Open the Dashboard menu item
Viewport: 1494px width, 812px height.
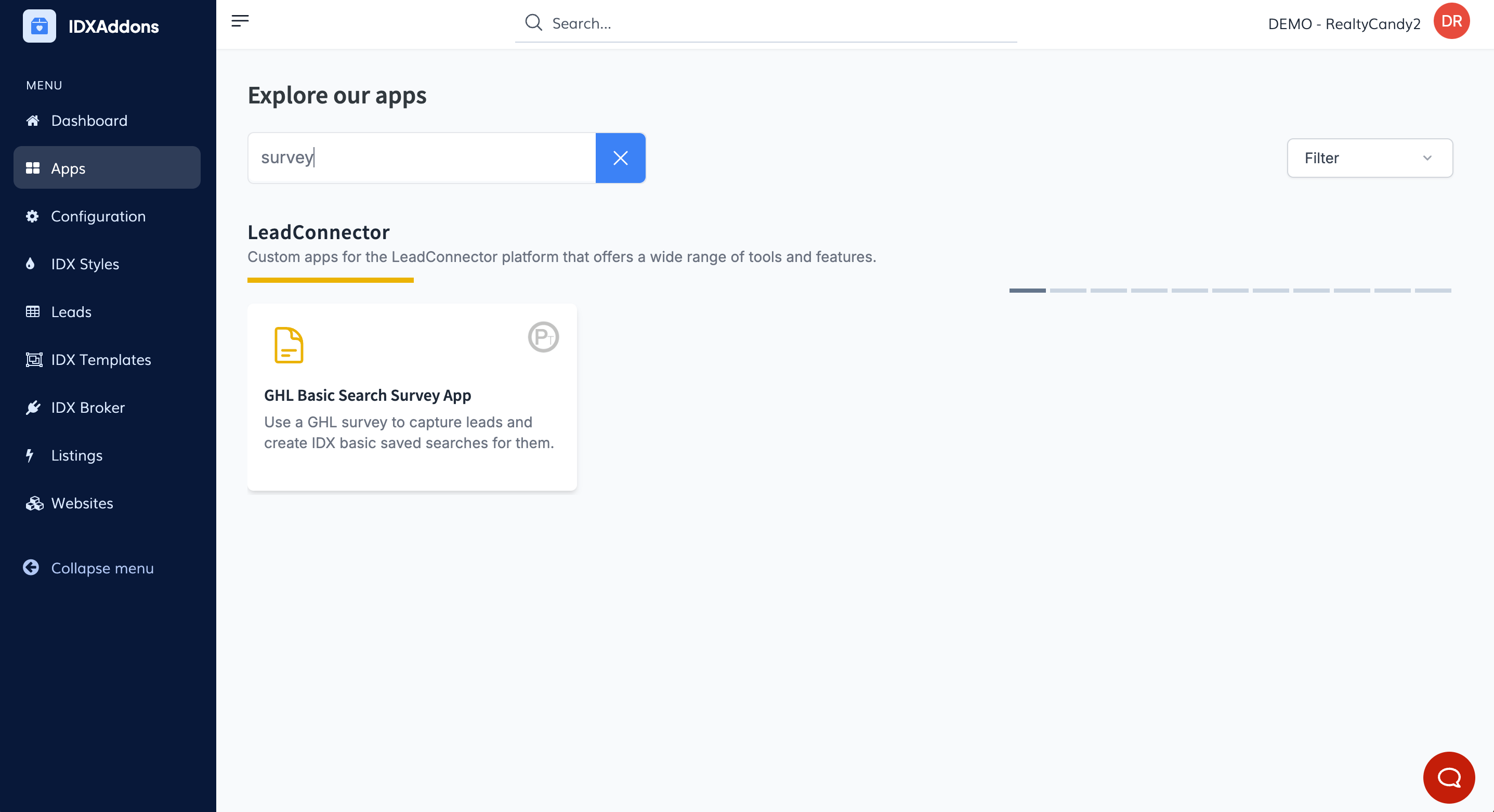pos(89,121)
